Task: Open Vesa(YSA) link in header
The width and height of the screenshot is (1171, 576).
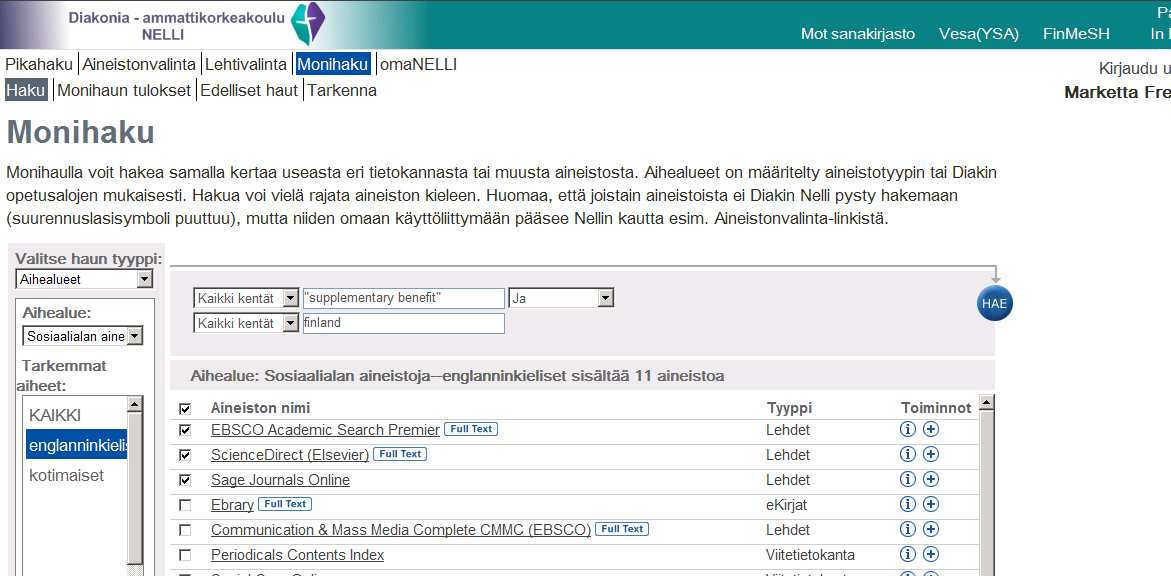Action: pos(978,34)
